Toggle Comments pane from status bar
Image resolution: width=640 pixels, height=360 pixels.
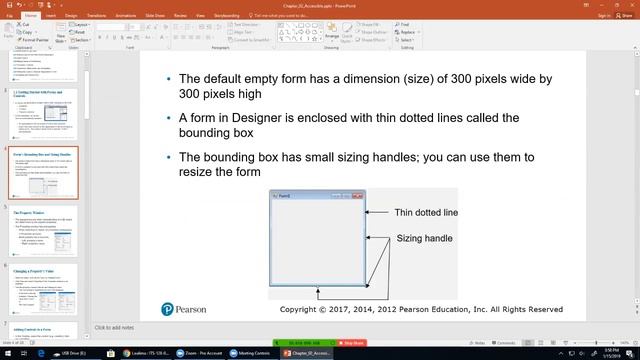(x=504, y=343)
